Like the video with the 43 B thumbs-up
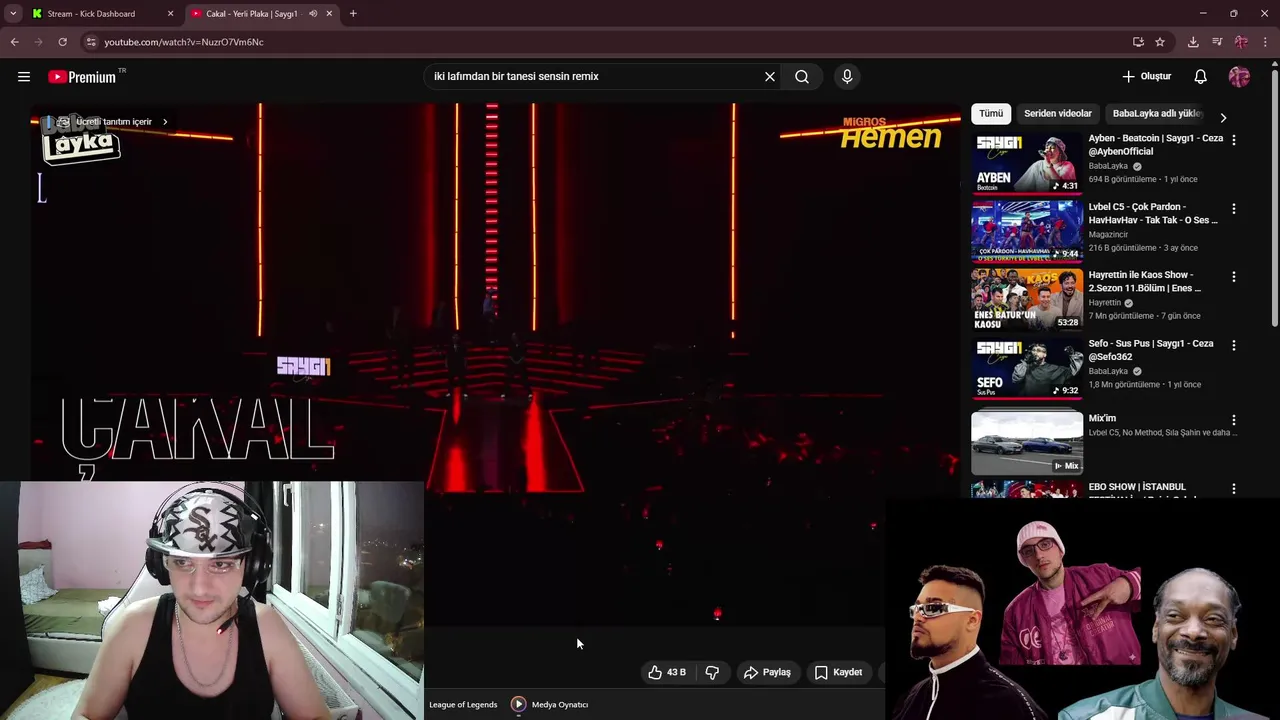1280x720 pixels. (667, 672)
